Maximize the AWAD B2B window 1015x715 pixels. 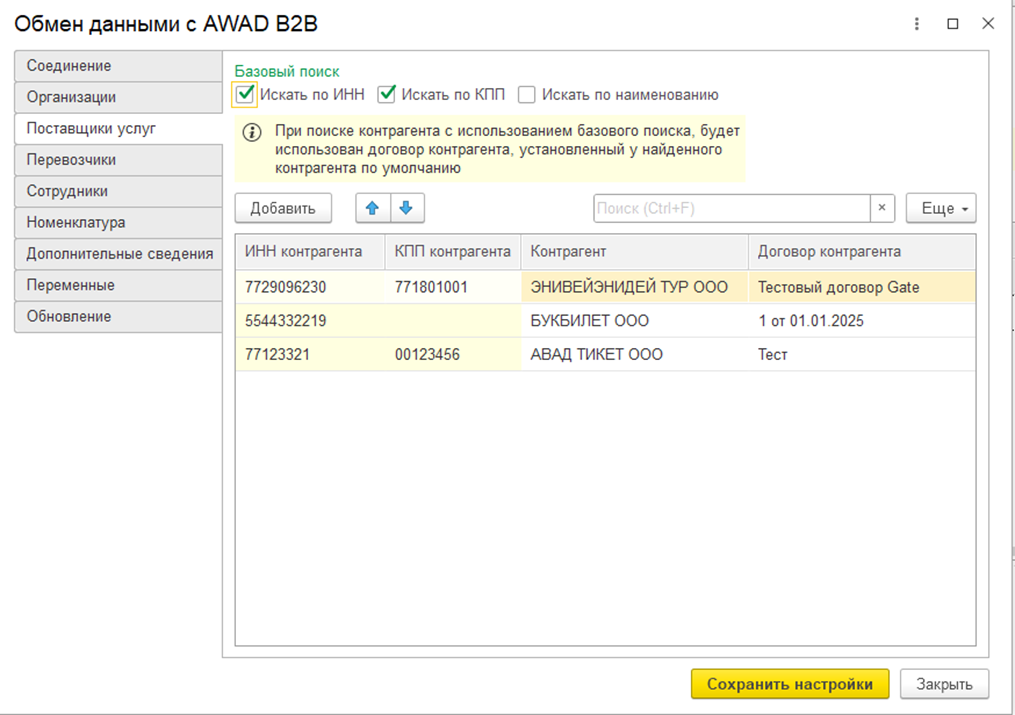tap(953, 24)
